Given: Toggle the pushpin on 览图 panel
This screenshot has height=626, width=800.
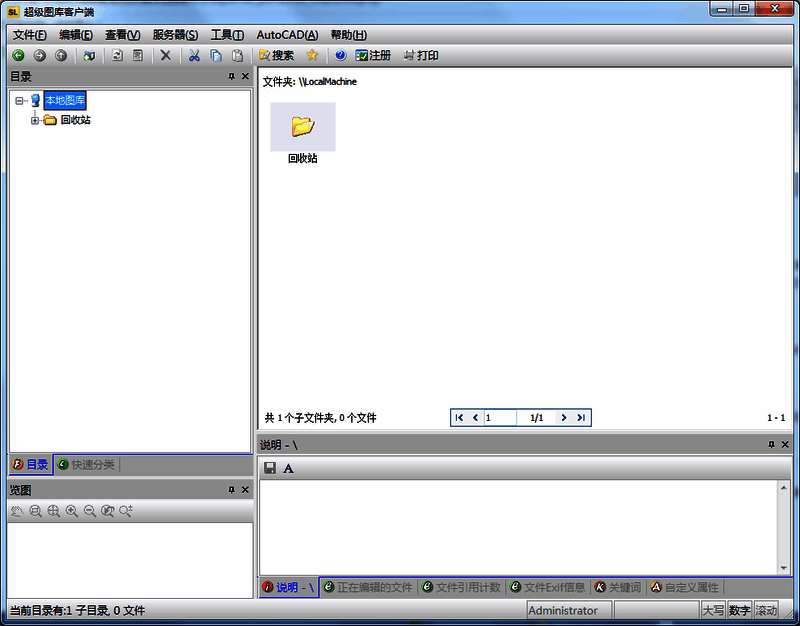Looking at the screenshot, I should (x=232, y=490).
